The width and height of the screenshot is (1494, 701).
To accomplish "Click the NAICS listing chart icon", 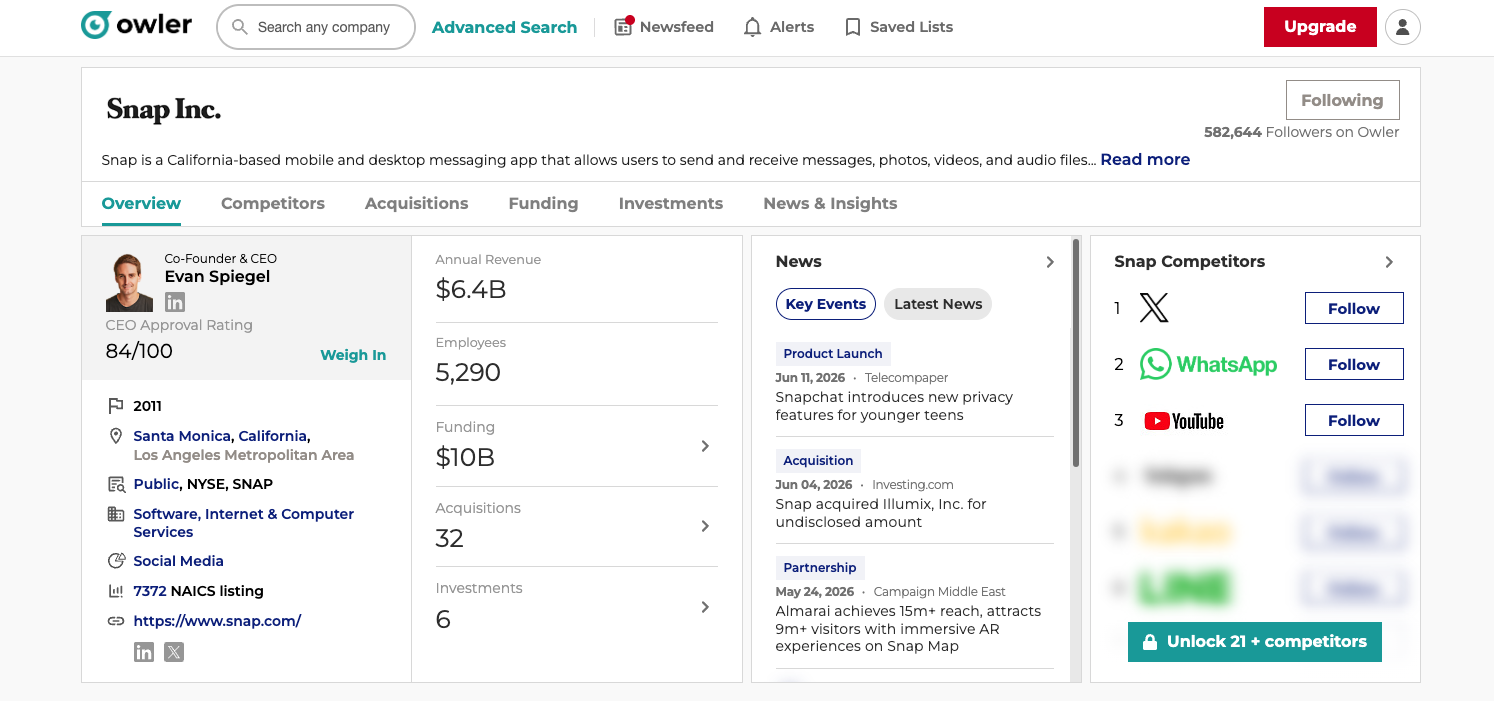I will point(115,591).
